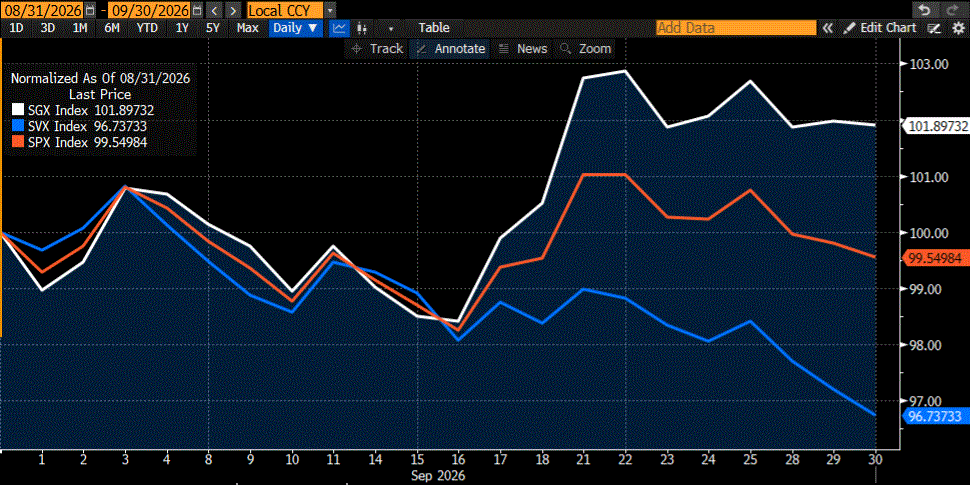Select SGX Index 101.89732 in the legend
Viewport: 970px width, 485px height.
tap(91, 111)
